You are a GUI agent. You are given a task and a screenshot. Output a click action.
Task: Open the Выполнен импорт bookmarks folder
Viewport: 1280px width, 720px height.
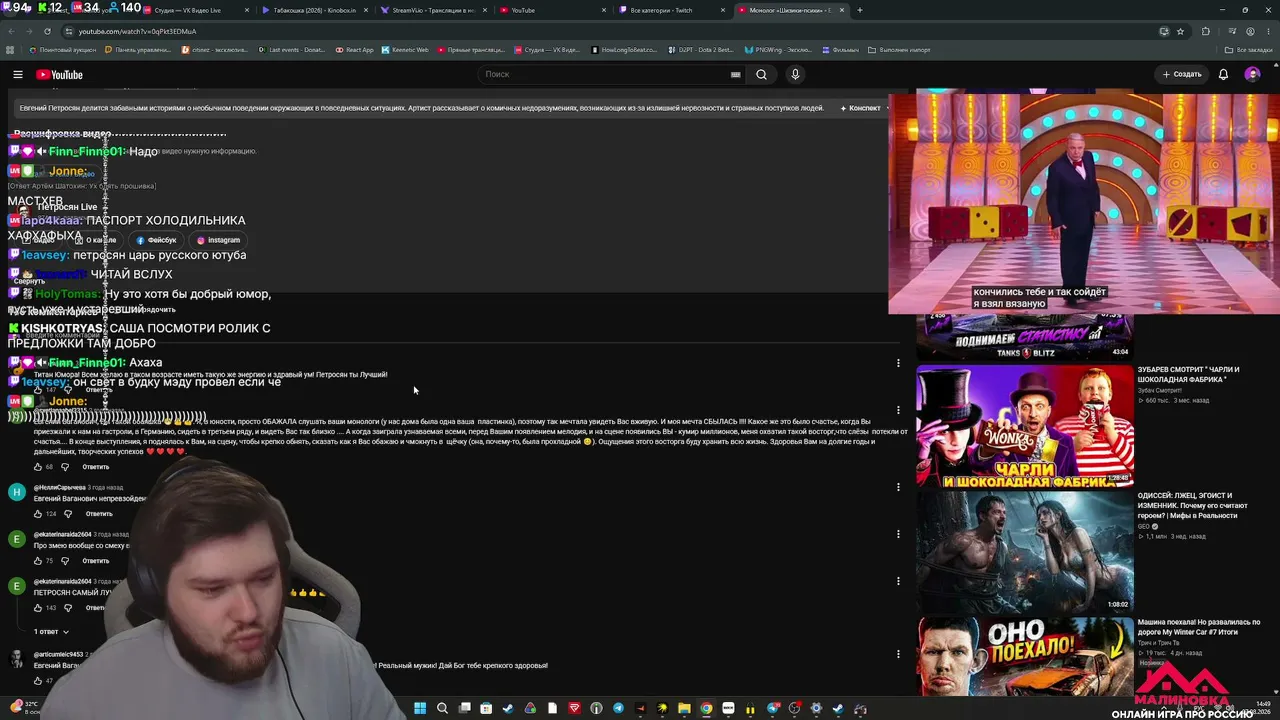coord(900,50)
